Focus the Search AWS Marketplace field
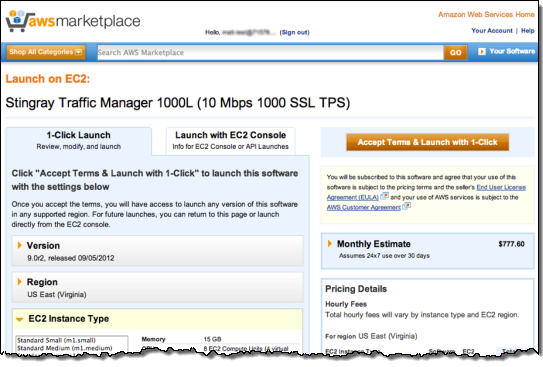543x367 pixels. tap(270, 53)
